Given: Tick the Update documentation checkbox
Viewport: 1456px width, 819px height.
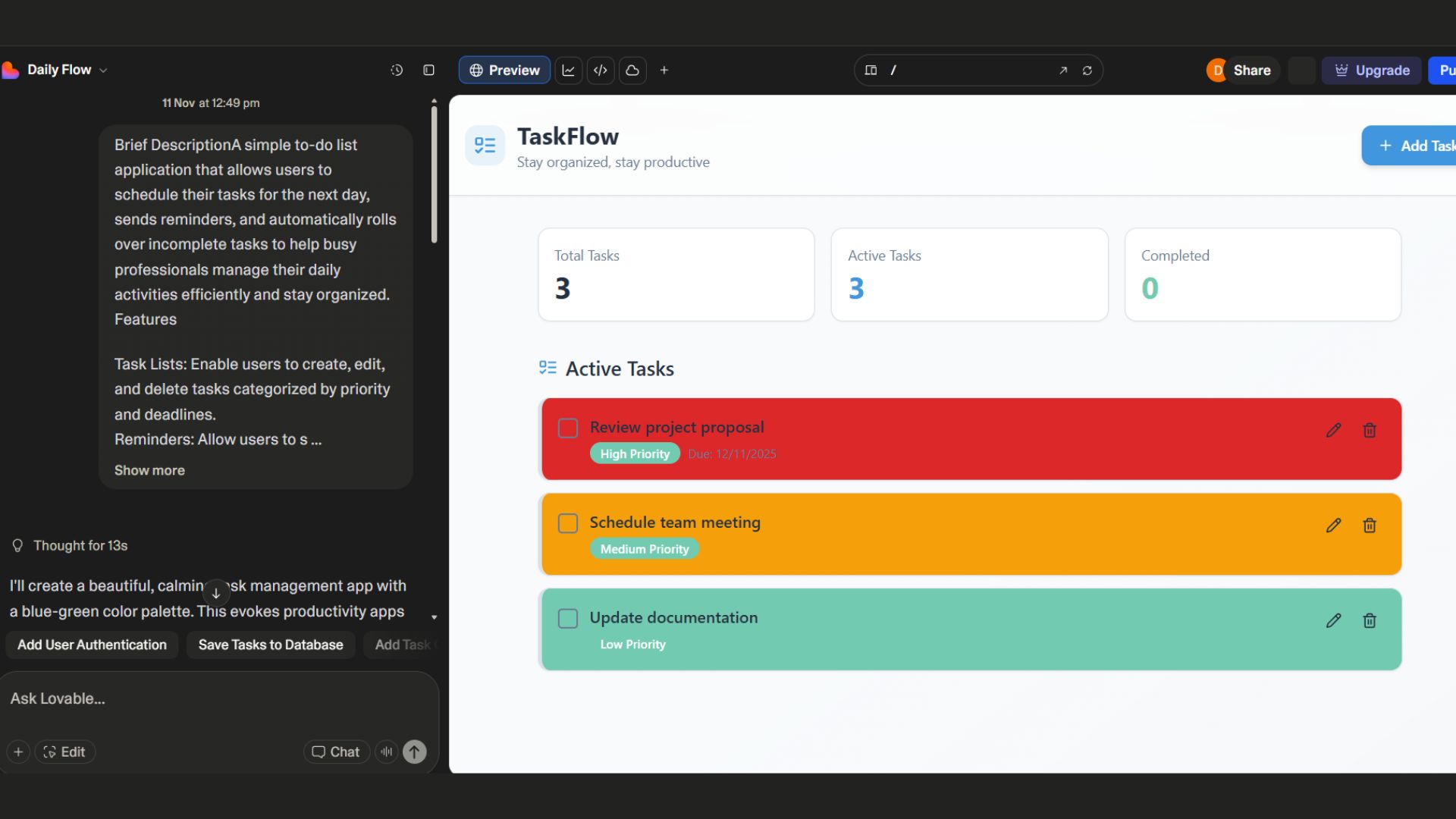Looking at the screenshot, I should point(567,618).
